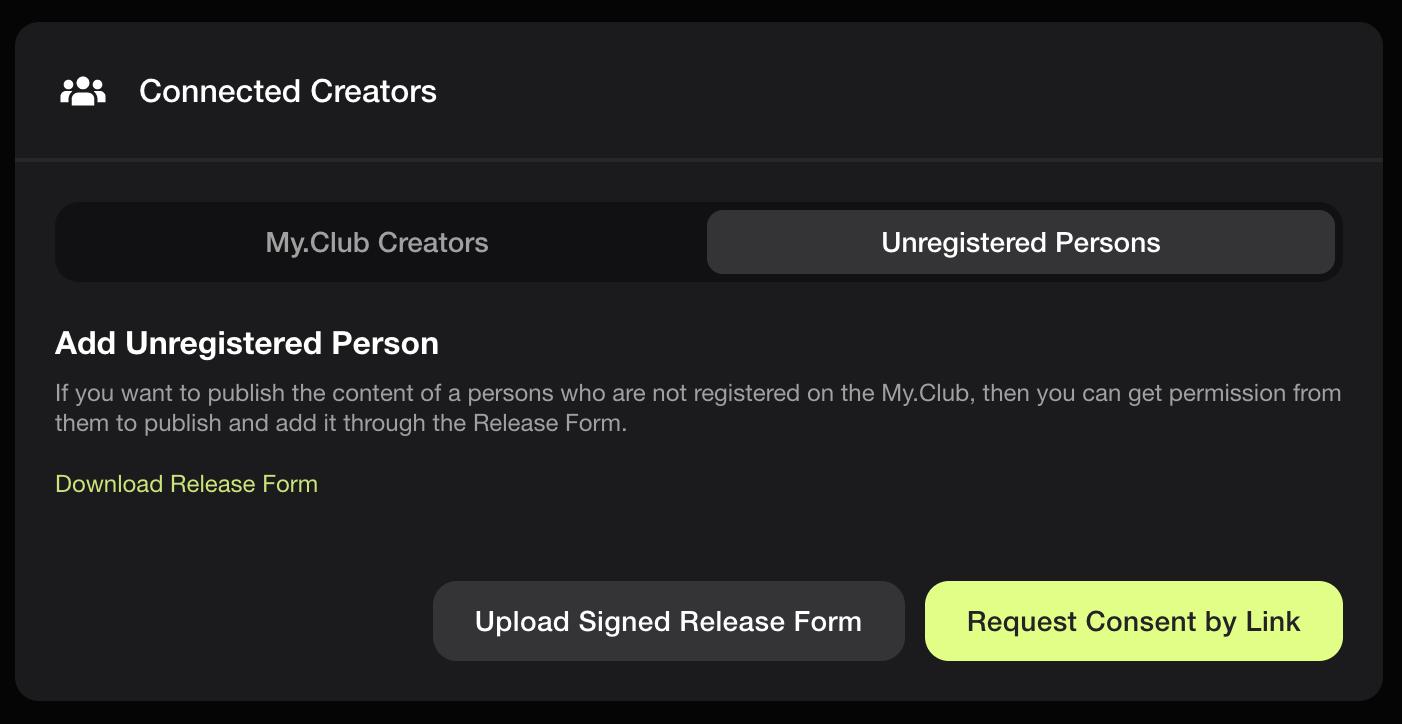Select the Unregistered Persons tab
The height and width of the screenshot is (724, 1402).
pyautogui.click(x=1020, y=242)
